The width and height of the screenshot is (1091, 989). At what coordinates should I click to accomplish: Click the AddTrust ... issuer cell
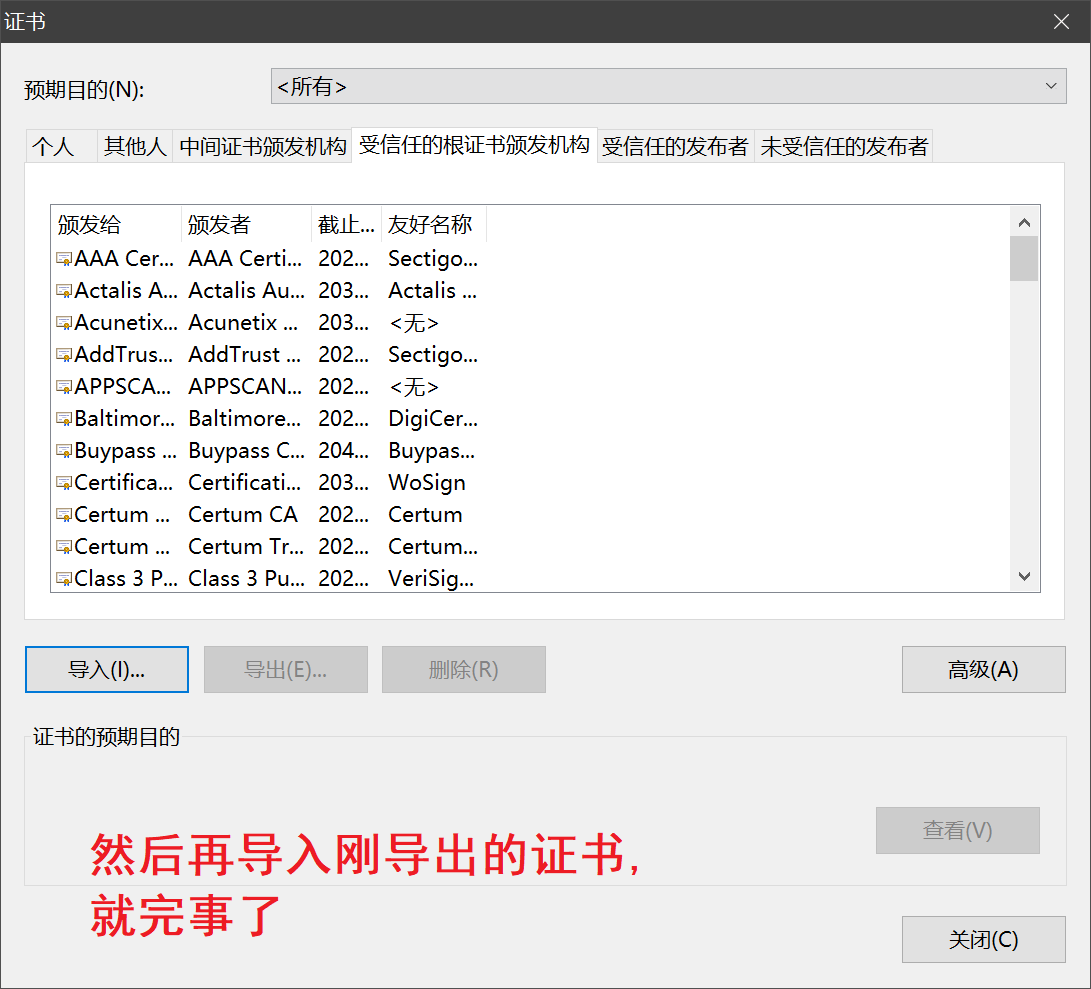(x=244, y=355)
